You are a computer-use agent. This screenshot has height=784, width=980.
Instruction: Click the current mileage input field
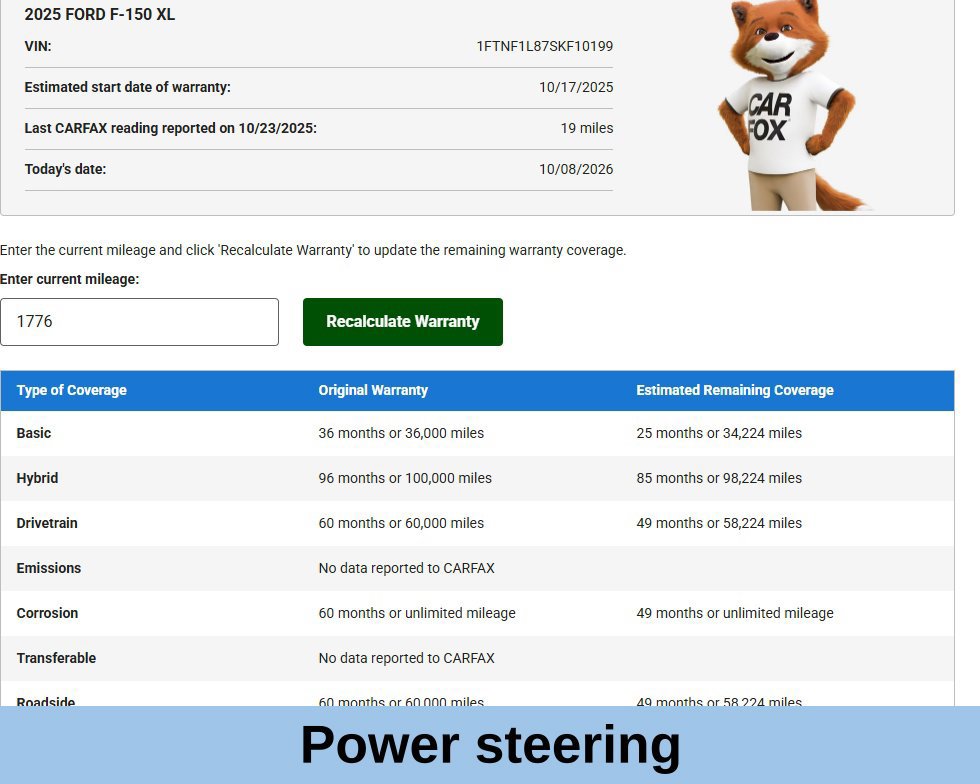point(139,321)
